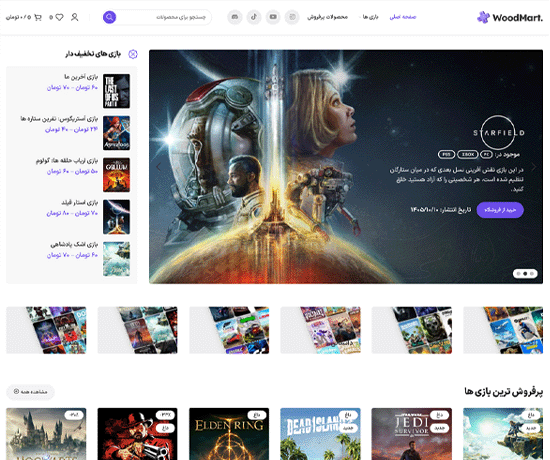Open the صفحه اصلی menu item
This screenshot has height=460, width=550.
point(403,17)
